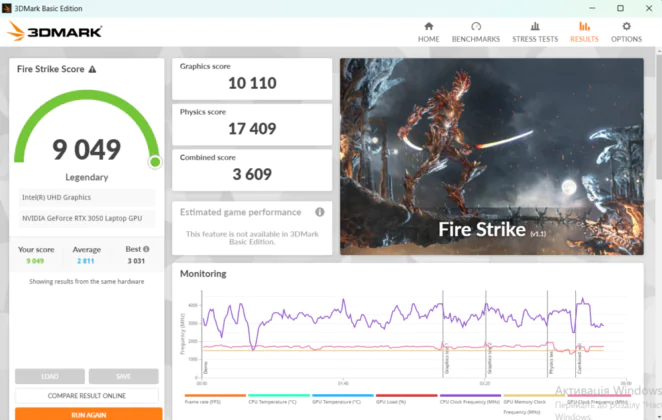Open the OPTIONS menu label

pos(626,39)
